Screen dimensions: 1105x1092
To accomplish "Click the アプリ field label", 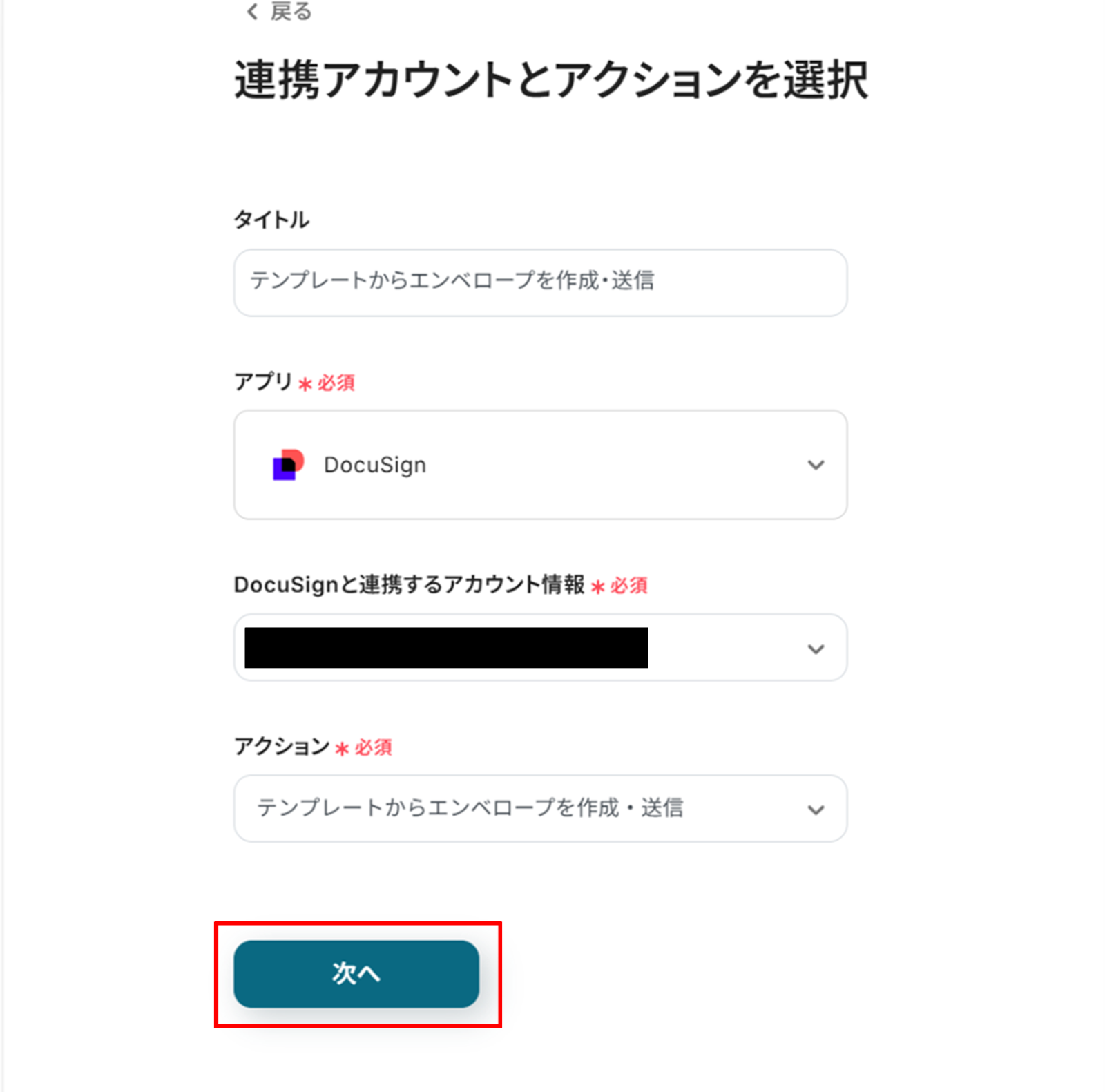I will 263,381.
